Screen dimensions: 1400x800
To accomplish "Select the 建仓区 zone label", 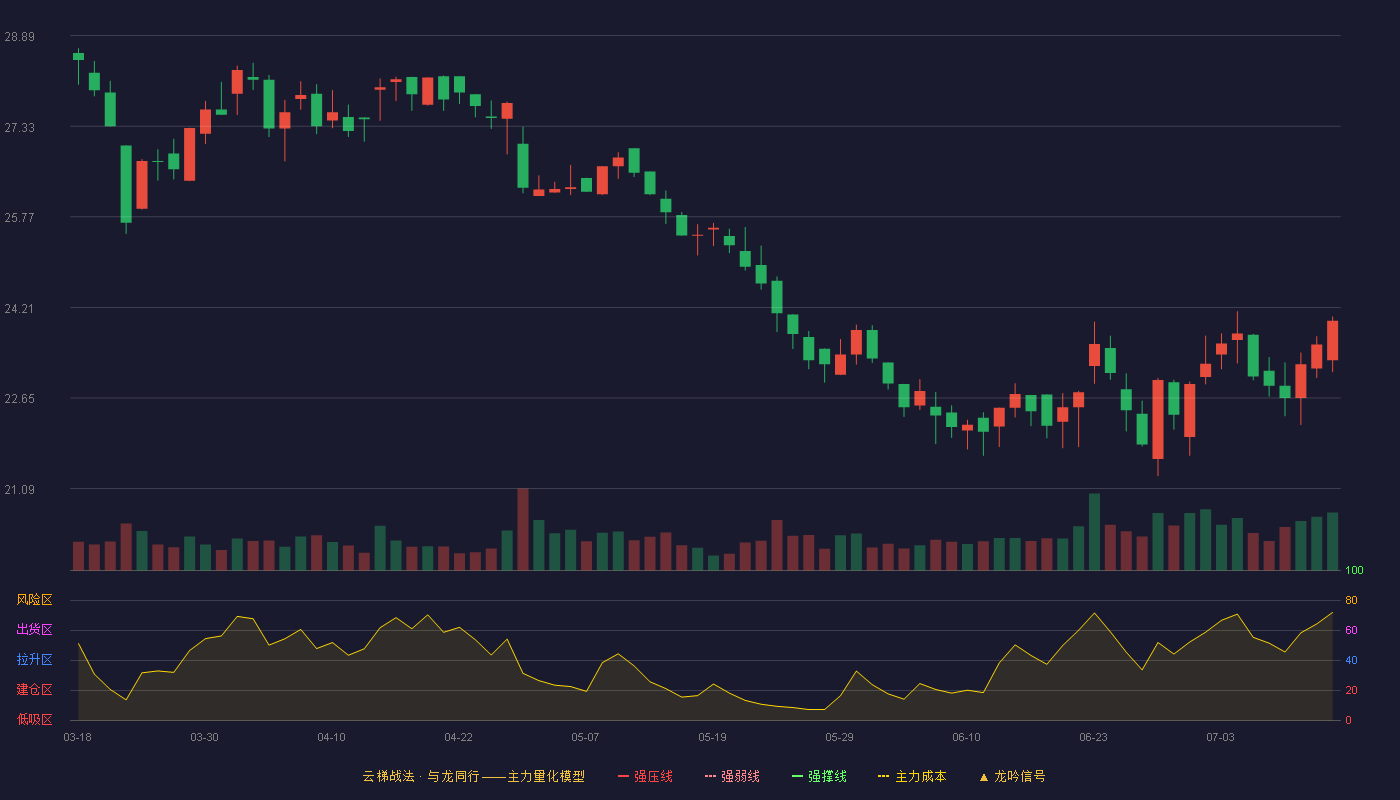I will 34,690.
